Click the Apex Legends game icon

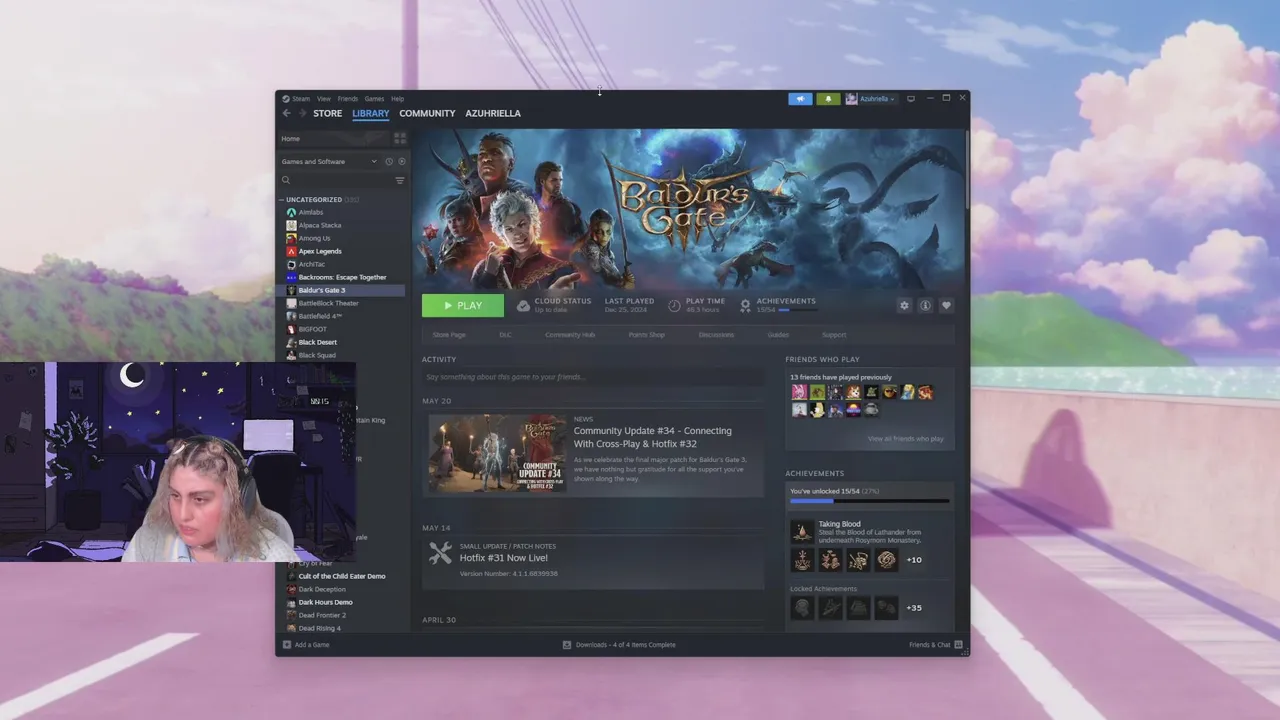[x=291, y=251]
